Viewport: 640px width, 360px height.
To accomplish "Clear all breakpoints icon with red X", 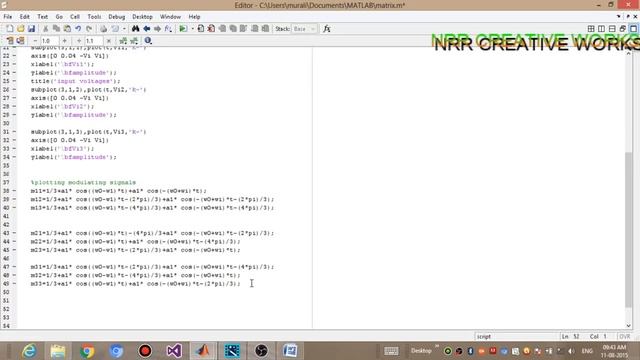I will pyautogui.click(x=211, y=29).
